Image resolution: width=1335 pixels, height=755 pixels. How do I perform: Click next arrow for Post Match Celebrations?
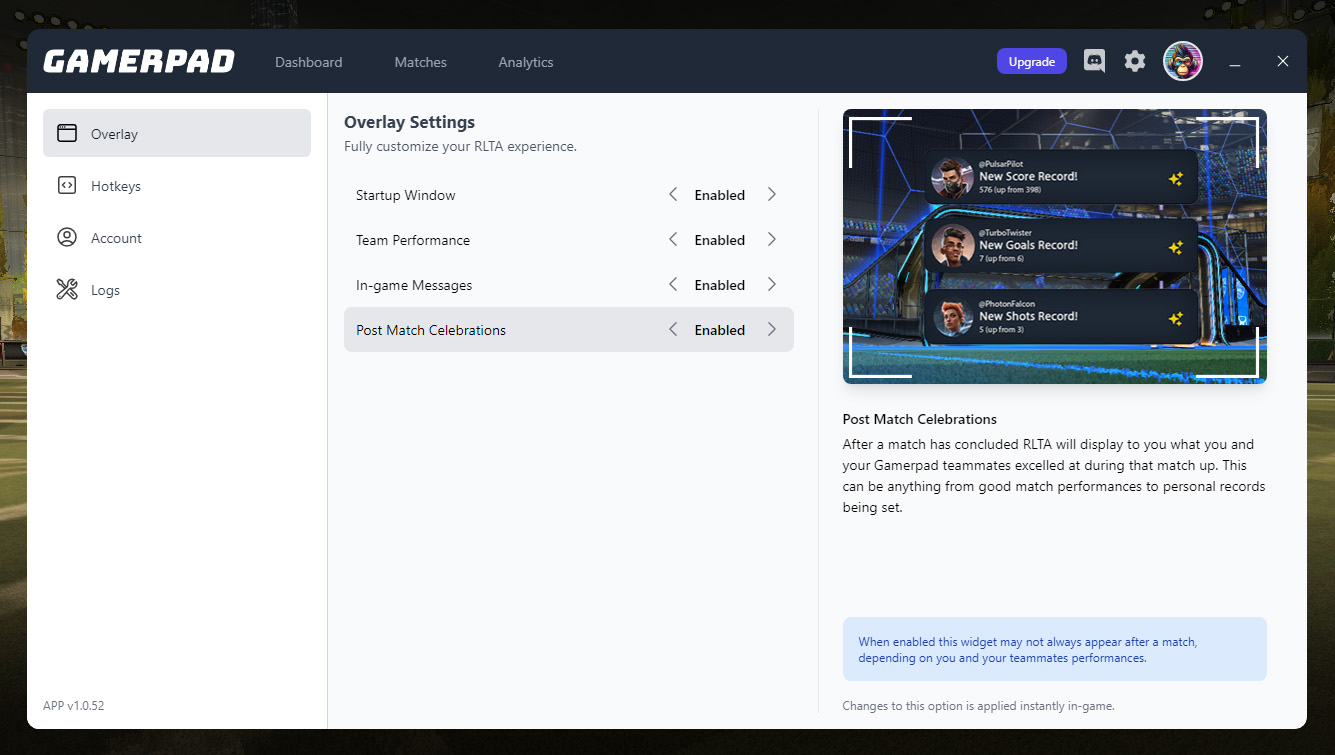(772, 329)
